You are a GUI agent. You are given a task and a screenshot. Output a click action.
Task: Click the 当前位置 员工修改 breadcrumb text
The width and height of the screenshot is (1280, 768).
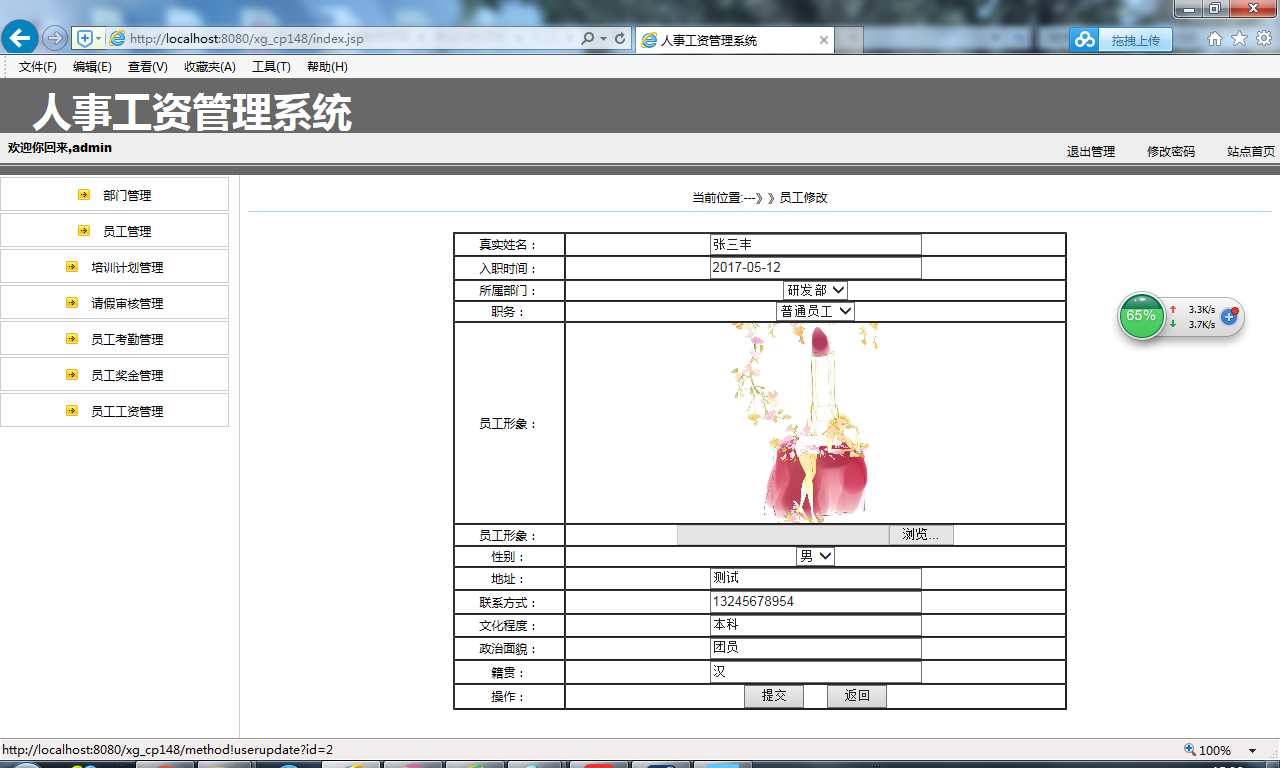coord(760,198)
